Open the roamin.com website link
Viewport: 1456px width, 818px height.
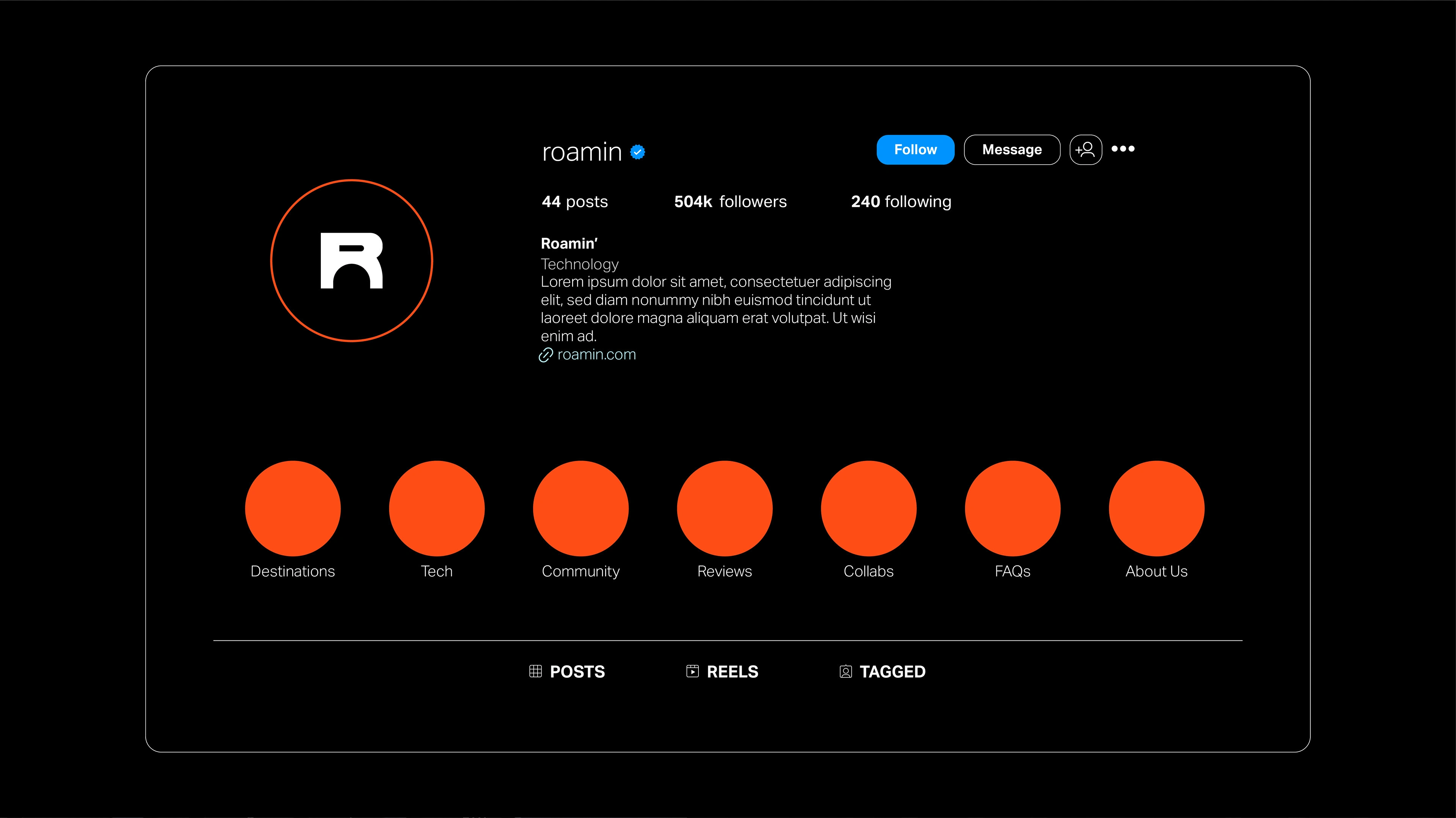pos(596,355)
